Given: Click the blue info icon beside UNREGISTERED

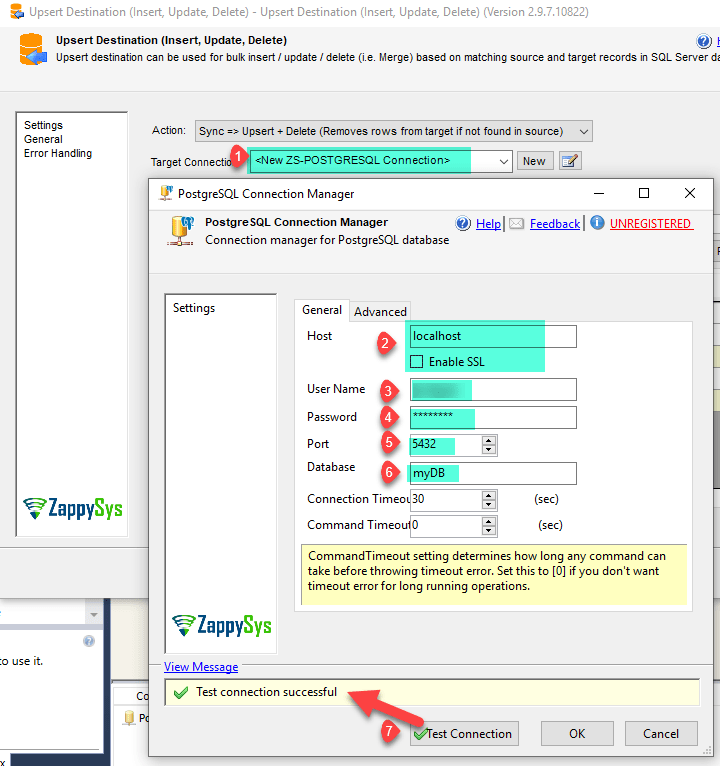Looking at the screenshot, I should click(597, 223).
